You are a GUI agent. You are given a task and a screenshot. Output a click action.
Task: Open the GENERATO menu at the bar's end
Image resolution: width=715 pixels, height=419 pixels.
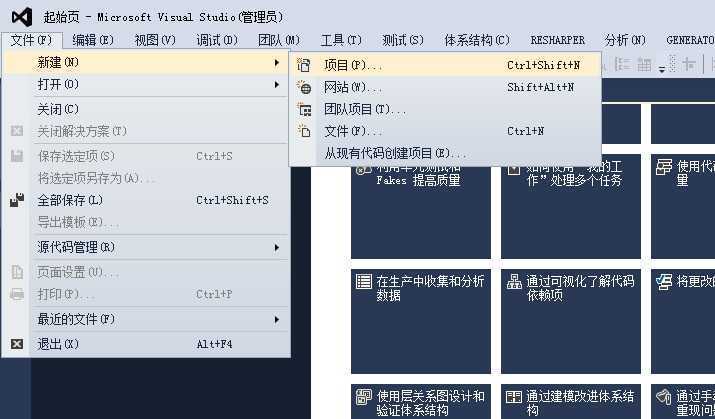[x=689, y=40]
